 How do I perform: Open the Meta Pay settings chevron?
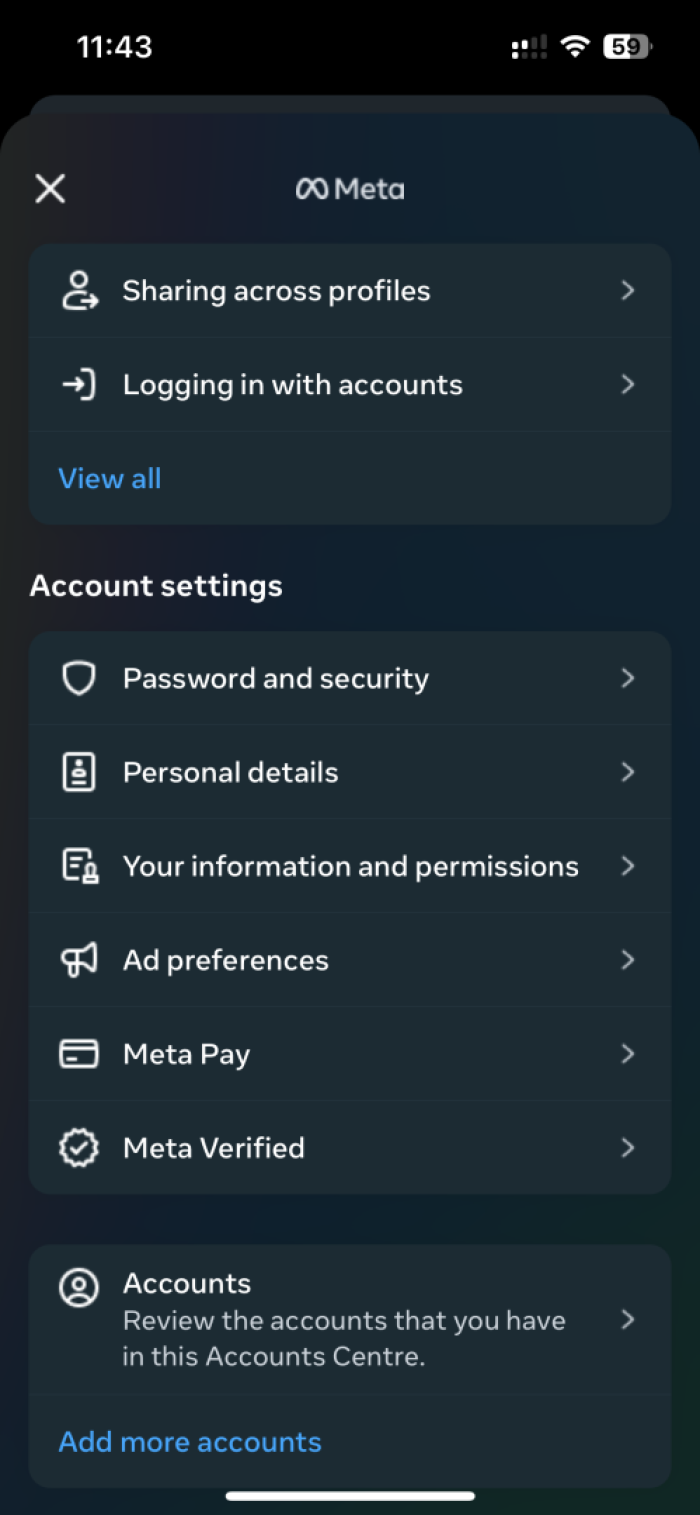(628, 1054)
